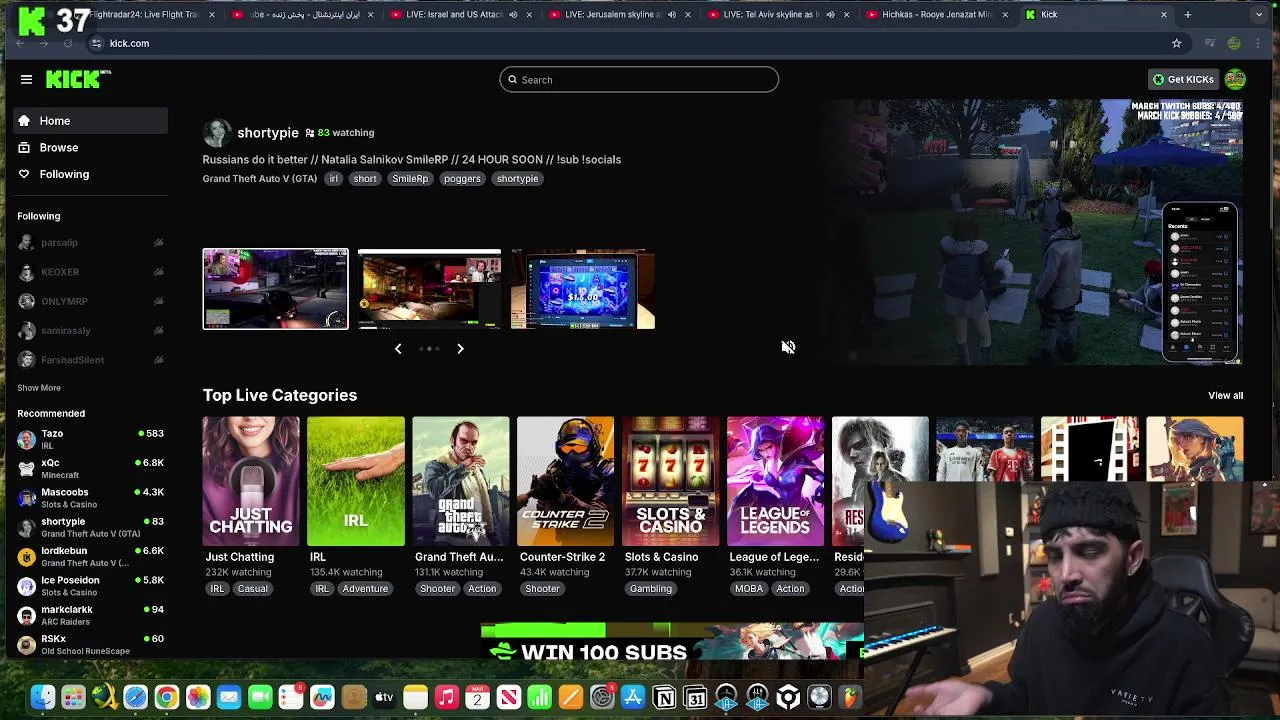
Task: Open the browser tab search dropdown
Action: click(x=1258, y=15)
